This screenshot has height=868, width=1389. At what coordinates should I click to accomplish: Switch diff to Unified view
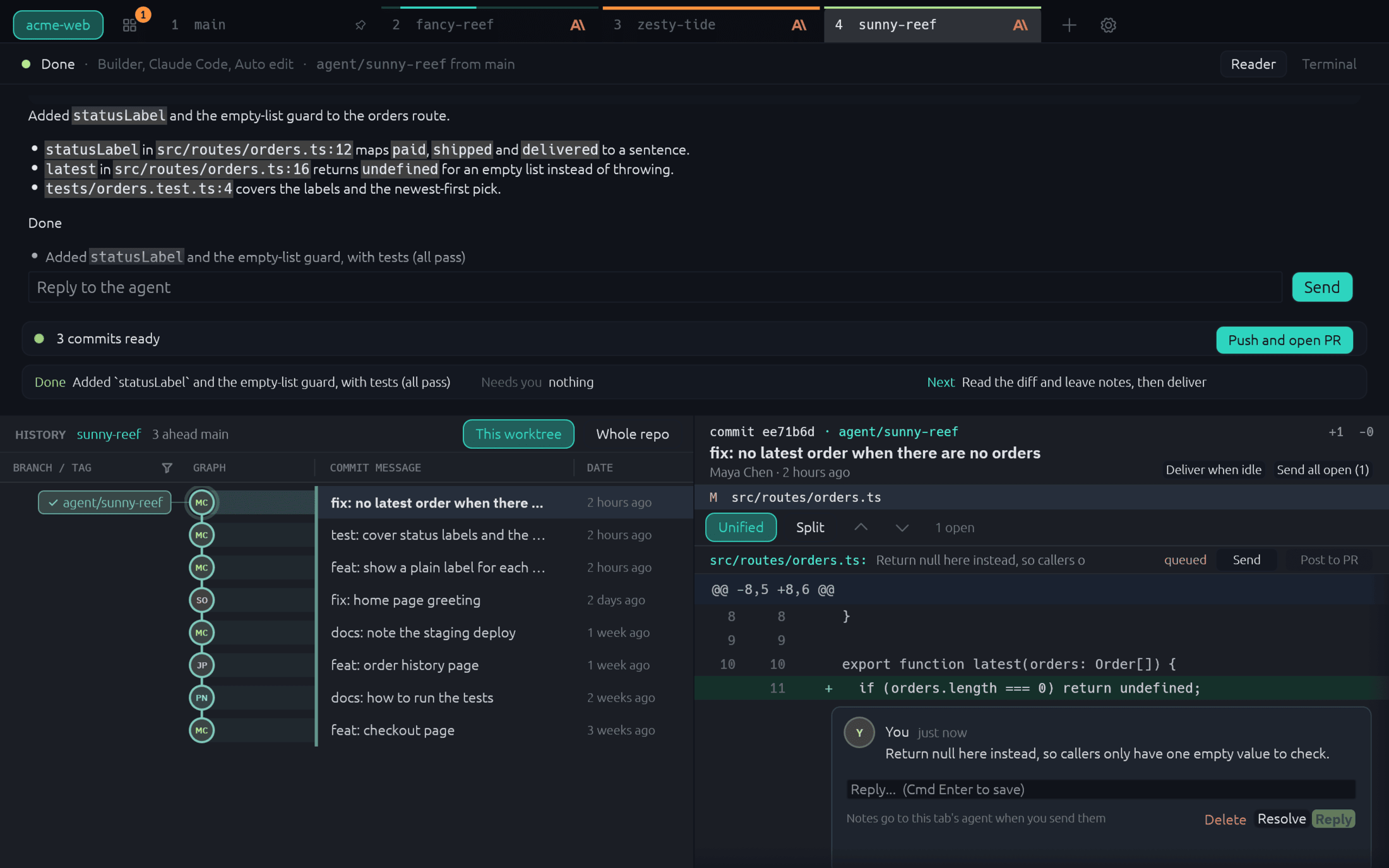click(741, 527)
